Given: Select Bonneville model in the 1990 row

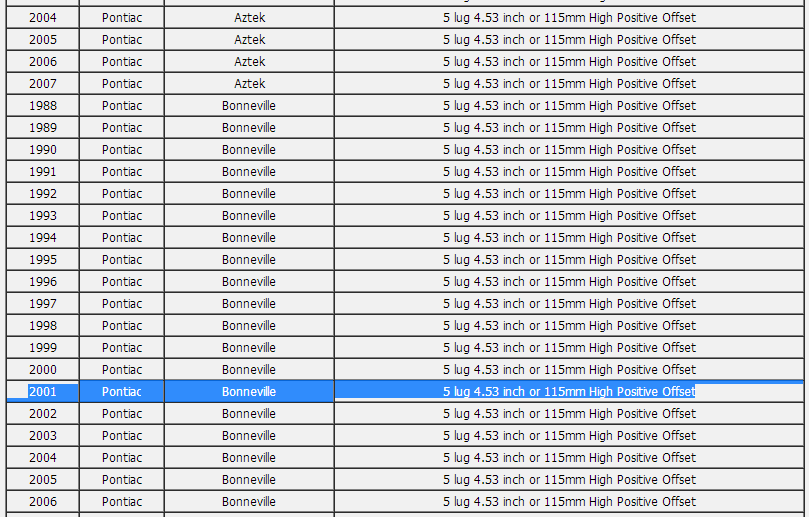Looking at the screenshot, I should 249,150.
